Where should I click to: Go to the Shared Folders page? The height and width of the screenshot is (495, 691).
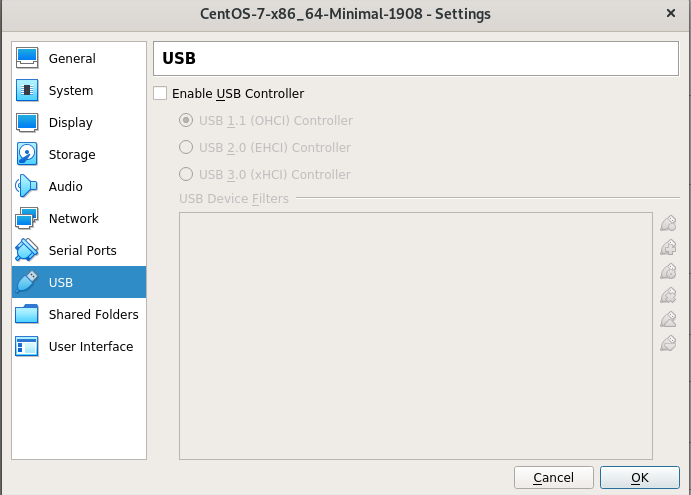(79, 314)
